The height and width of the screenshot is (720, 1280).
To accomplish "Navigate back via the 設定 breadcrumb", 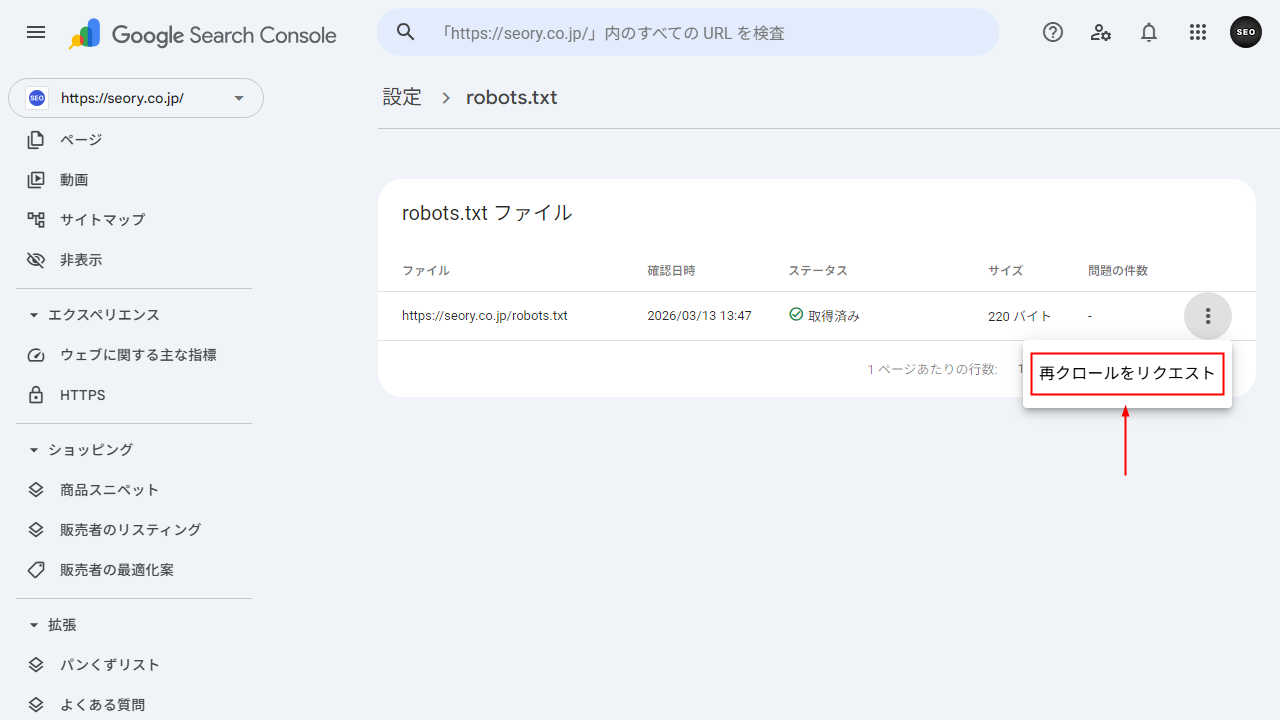I will (x=402, y=97).
